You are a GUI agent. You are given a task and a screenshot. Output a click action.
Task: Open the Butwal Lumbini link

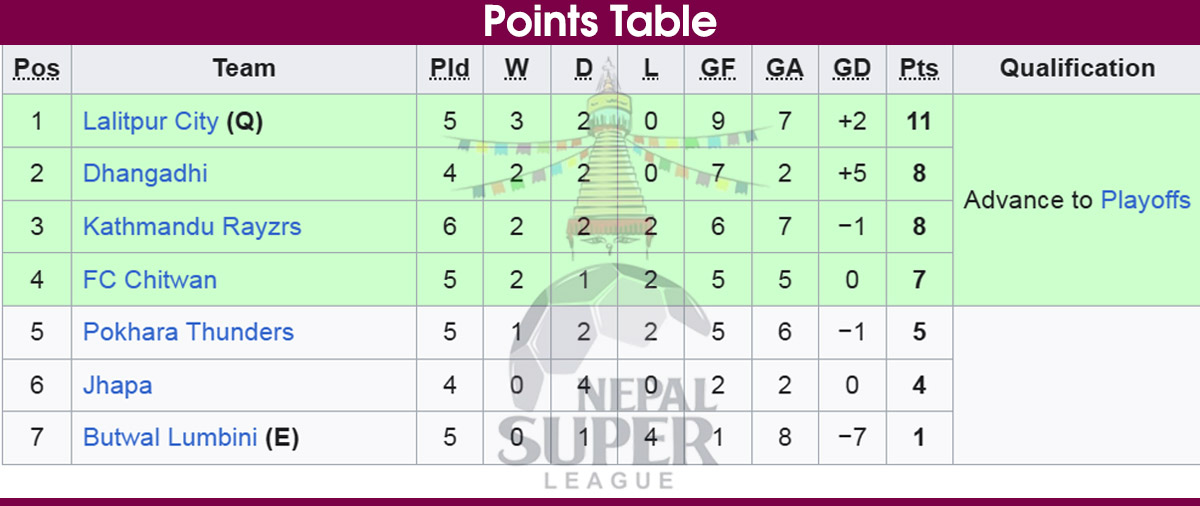[x=170, y=438]
